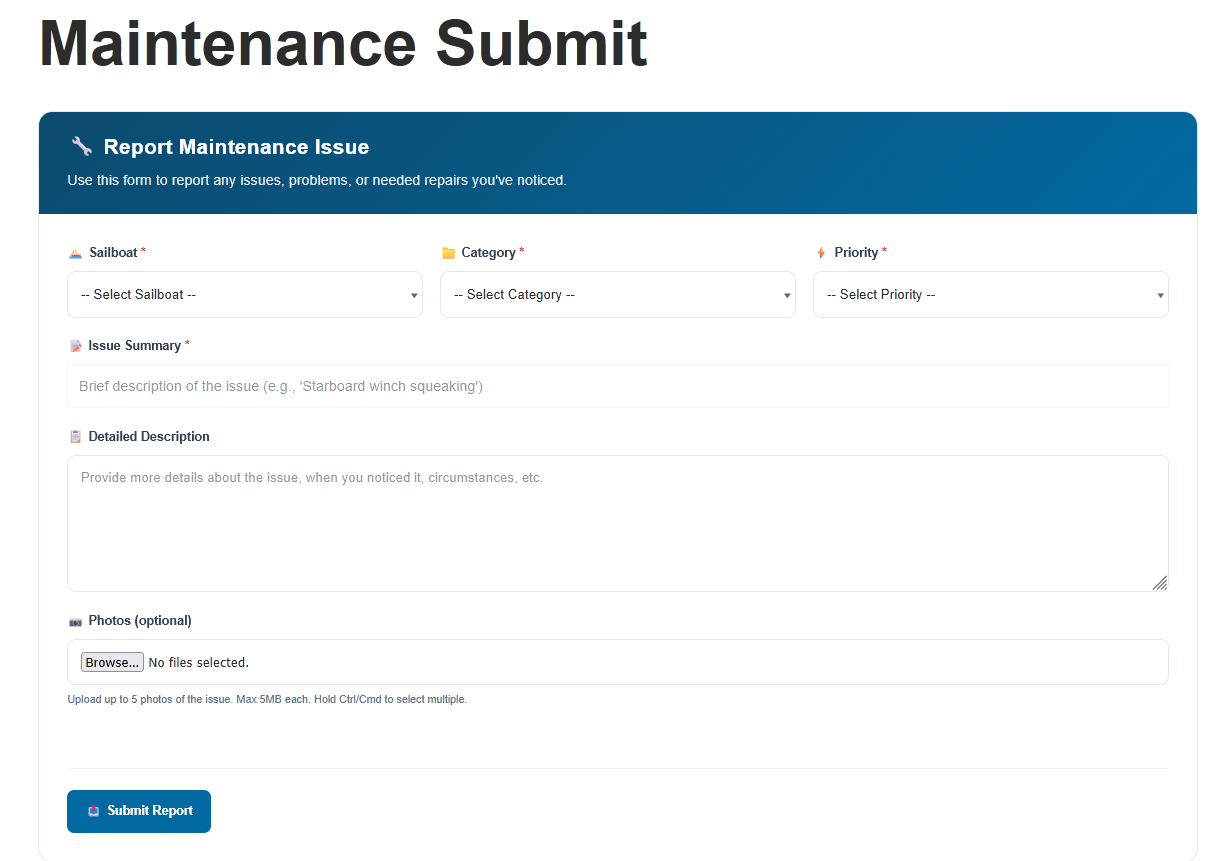Click the lightning bolt icon beside Priority

click(x=821, y=253)
